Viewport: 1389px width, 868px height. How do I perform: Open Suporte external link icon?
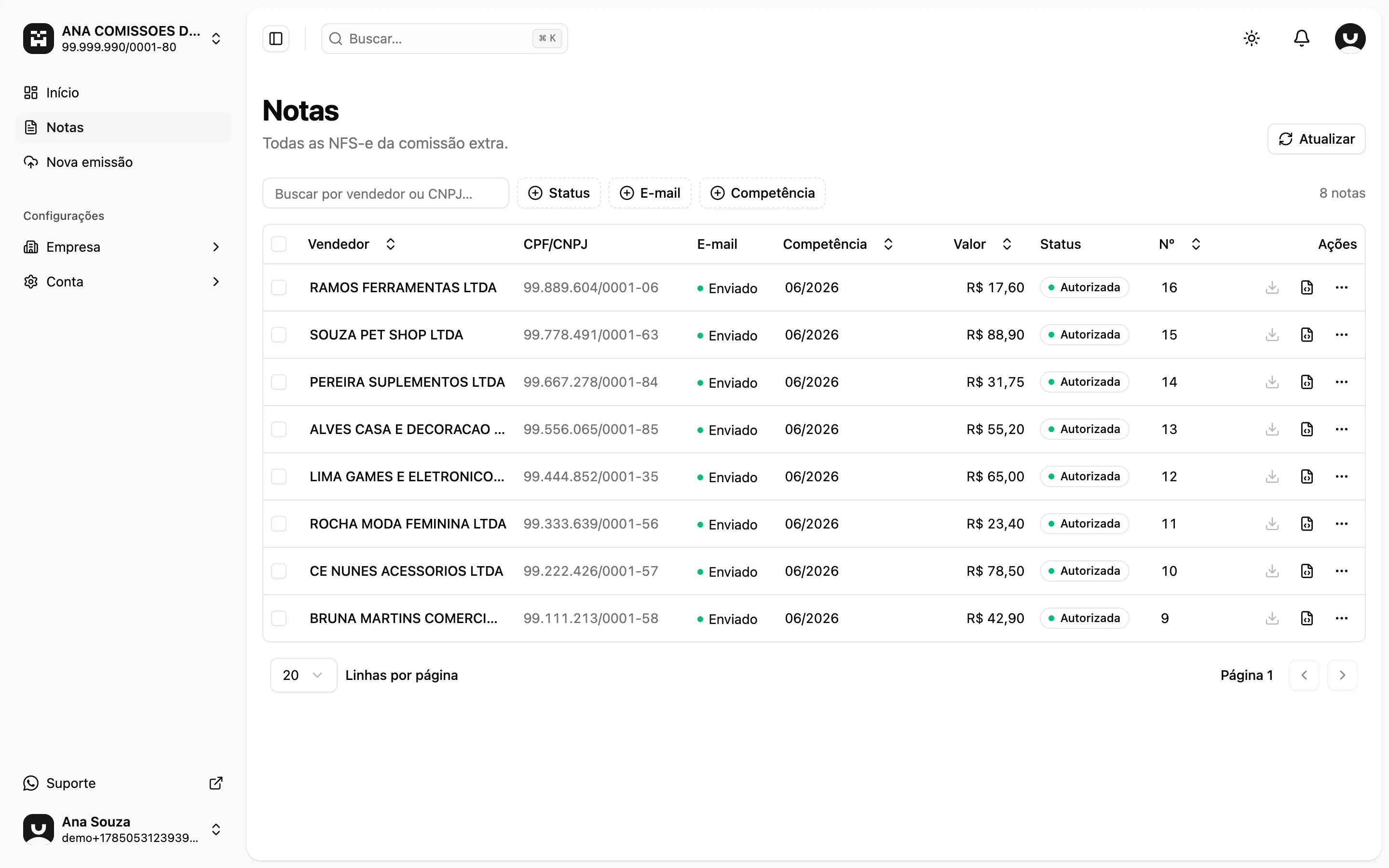pyautogui.click(x=216, y=783)
